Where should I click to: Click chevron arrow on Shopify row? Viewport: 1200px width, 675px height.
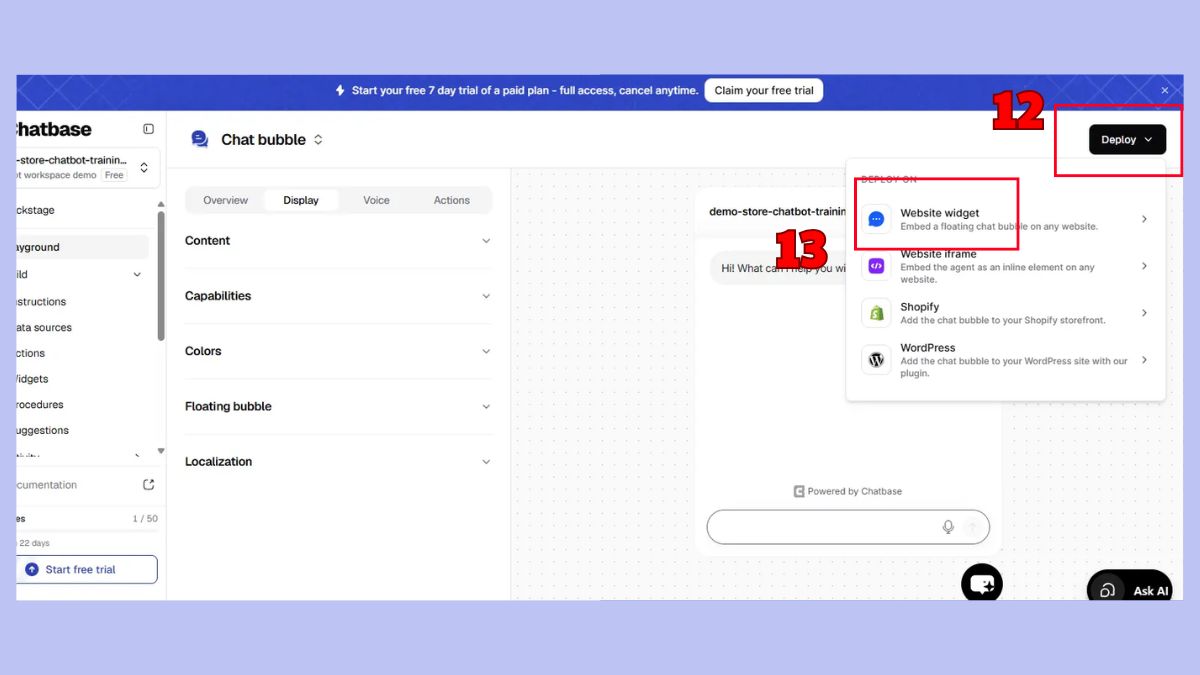(1144, 313)
